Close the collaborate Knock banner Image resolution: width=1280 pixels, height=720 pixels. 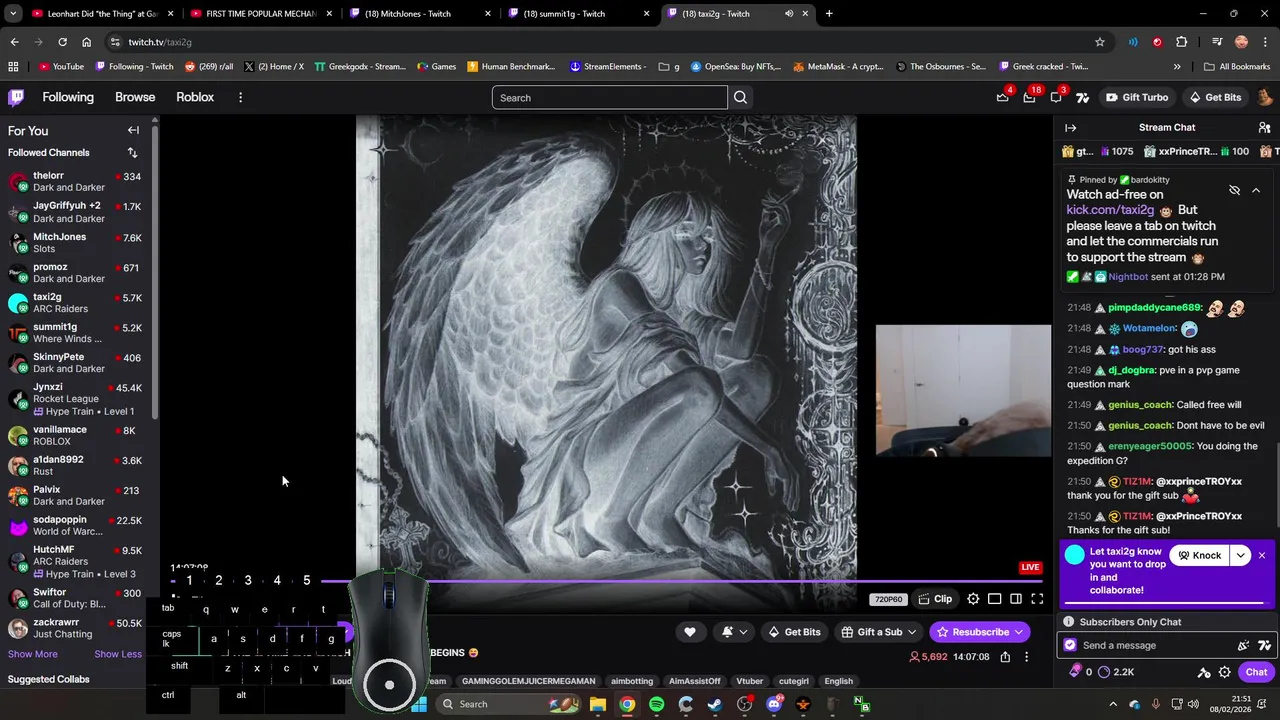point(1262,555)
